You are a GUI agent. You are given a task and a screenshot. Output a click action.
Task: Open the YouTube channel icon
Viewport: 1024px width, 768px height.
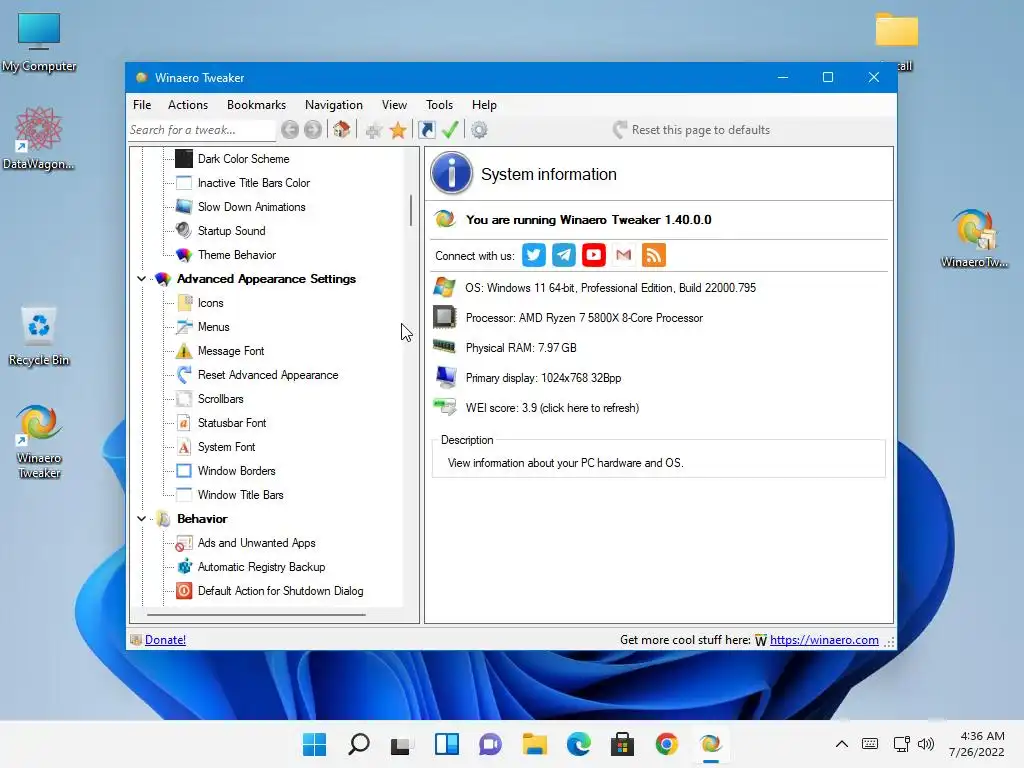point(594,255)
